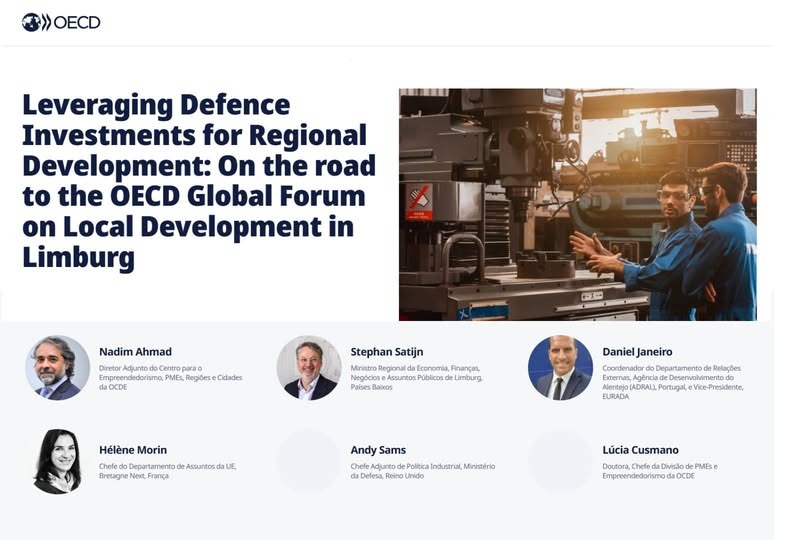This screenshot has height=540, width=787.
Task: Click the Daniel Janeiro speaker name
Action: [x=637, y=352]
